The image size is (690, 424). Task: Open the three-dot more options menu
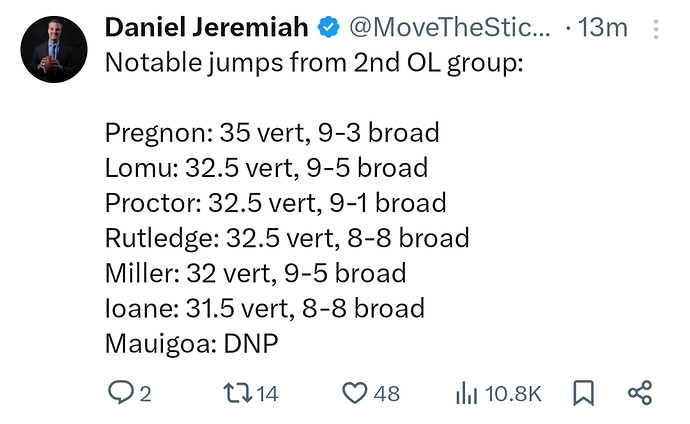[x=657, y=28]
